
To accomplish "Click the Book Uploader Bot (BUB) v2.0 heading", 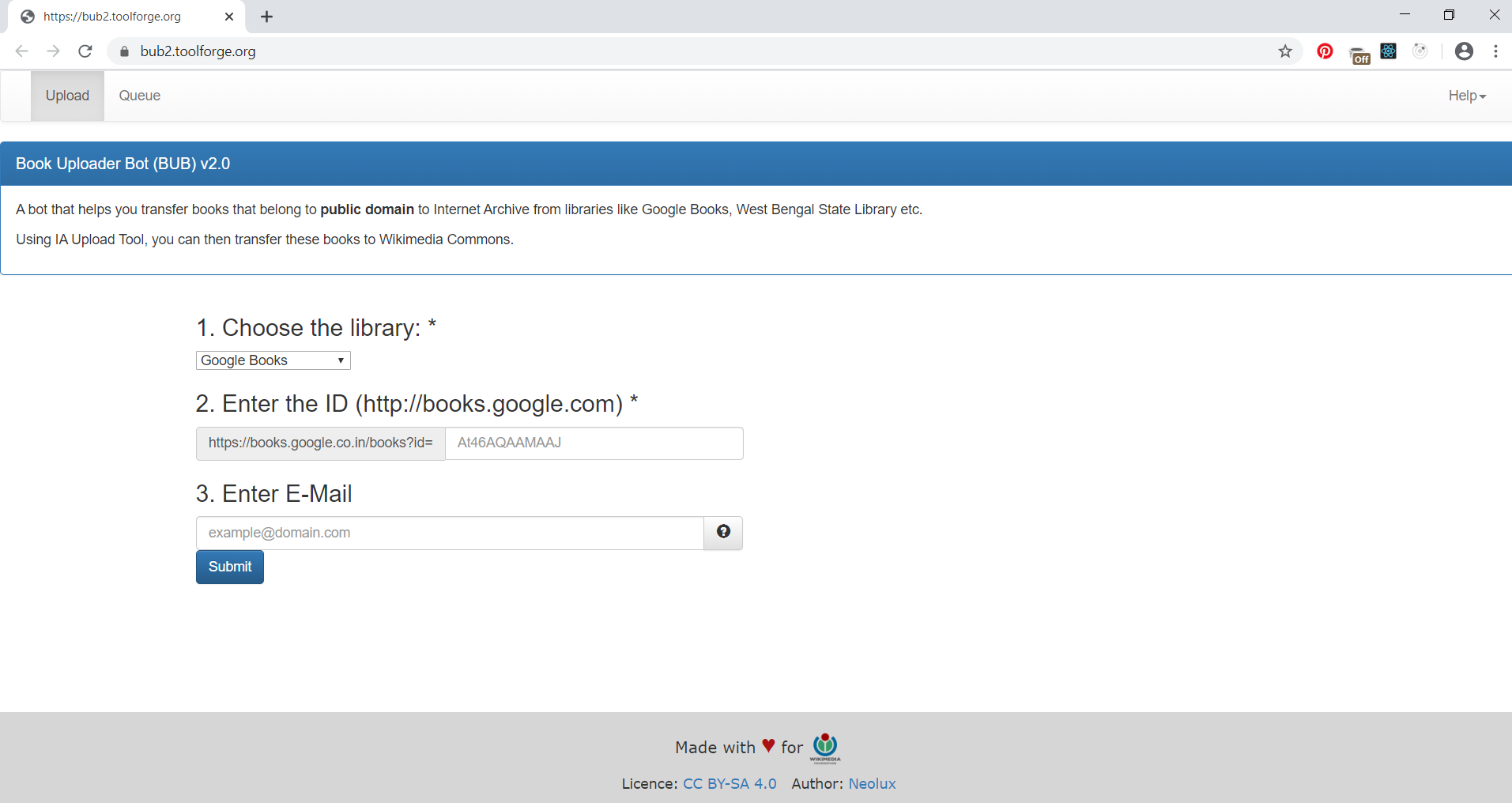I will 123,164.
